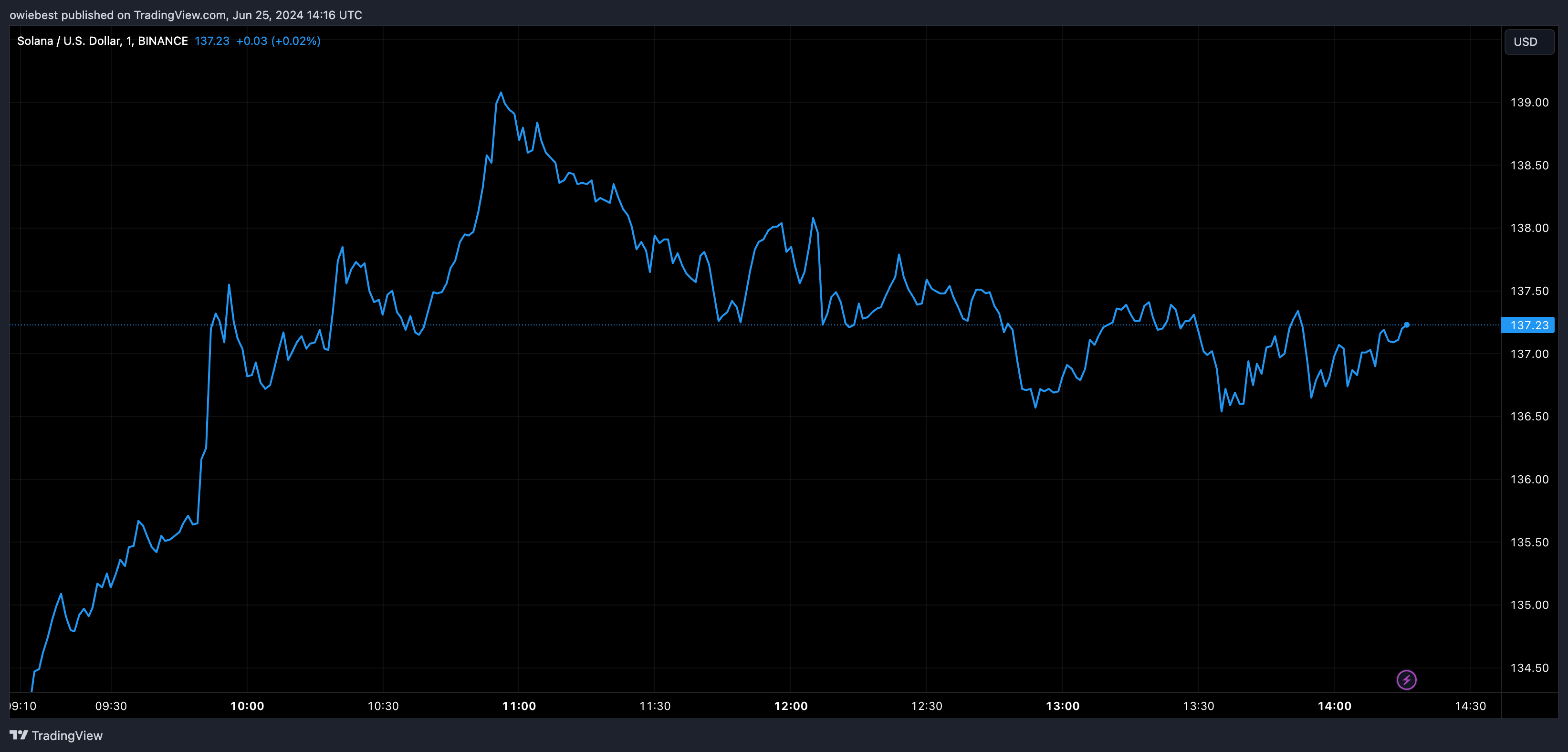The height and width of the screenshot is (752, 1568).
Task: Click the 14:00 time axis label
Action: [1334, 706]
